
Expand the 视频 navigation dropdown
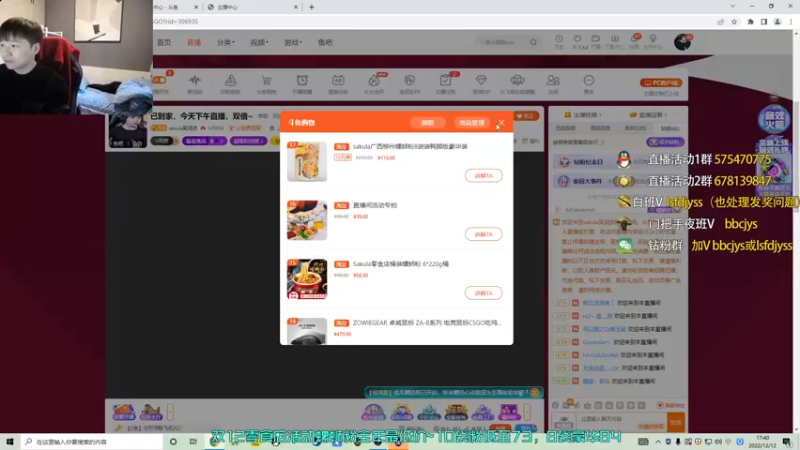(259, 42)
